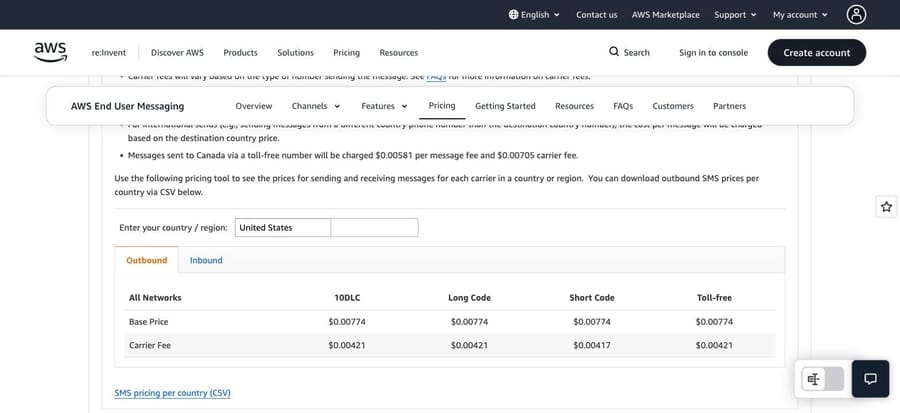Viewport: 900px width, 413px height.
Task: Expand the Features submenu
Action: (x=385, y=106)
